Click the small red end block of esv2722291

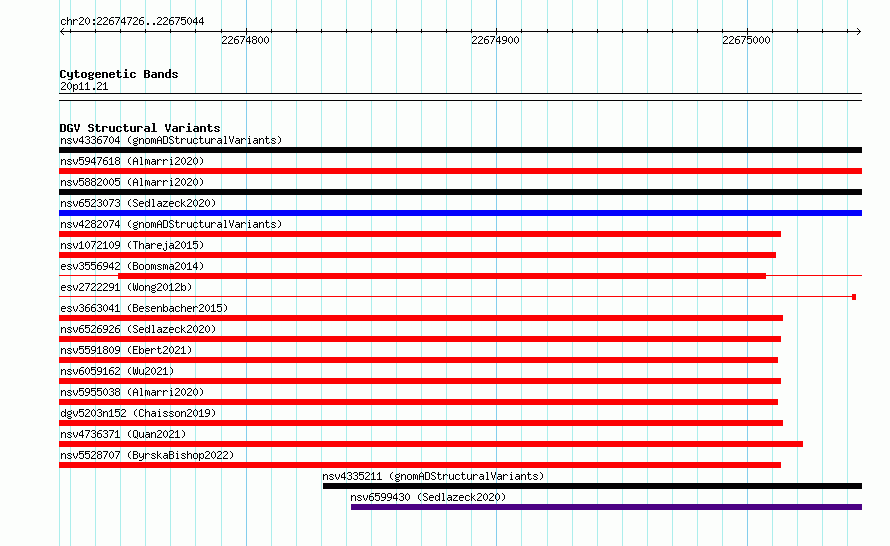854,297
